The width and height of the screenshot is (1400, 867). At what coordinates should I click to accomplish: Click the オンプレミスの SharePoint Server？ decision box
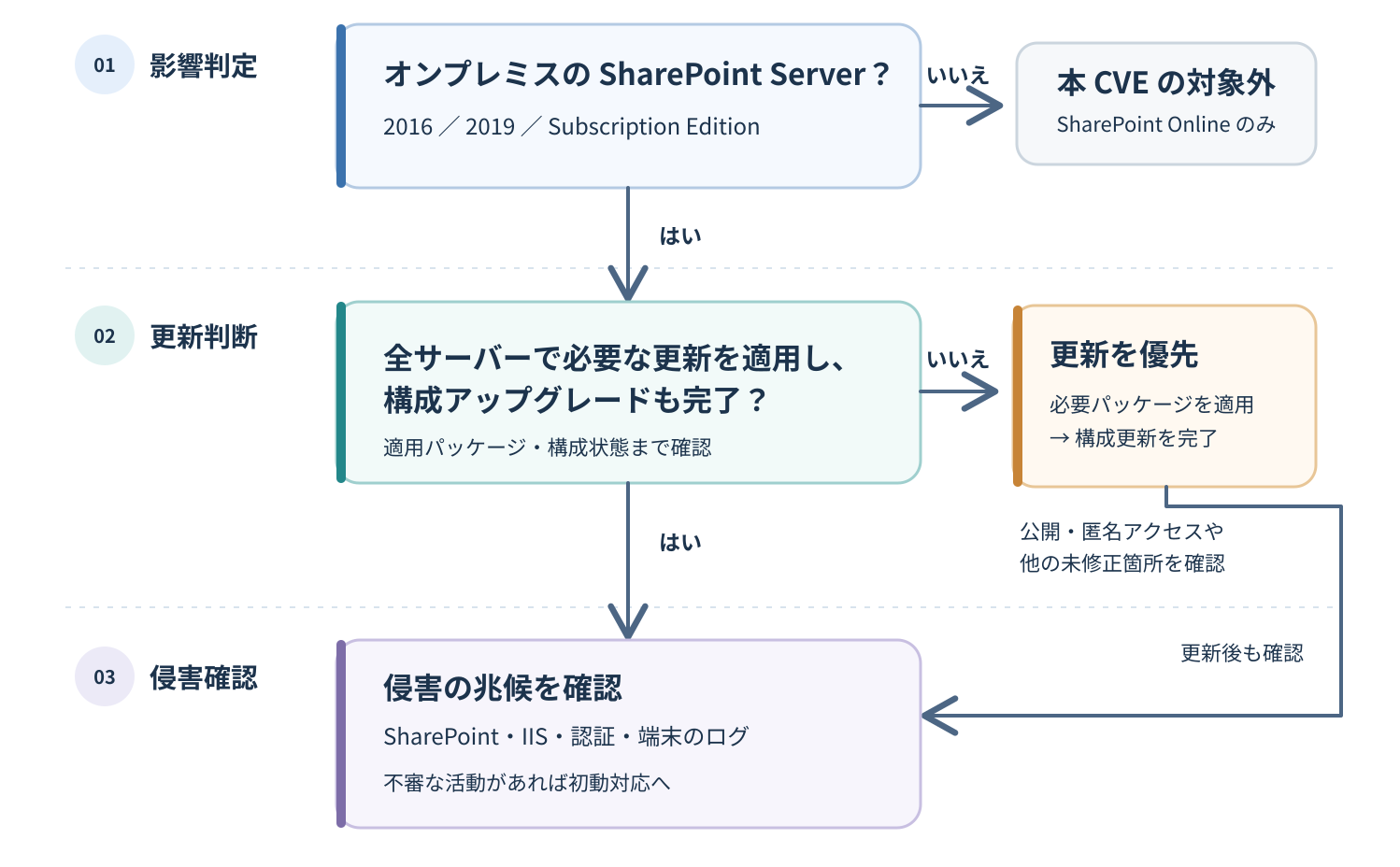629,106
